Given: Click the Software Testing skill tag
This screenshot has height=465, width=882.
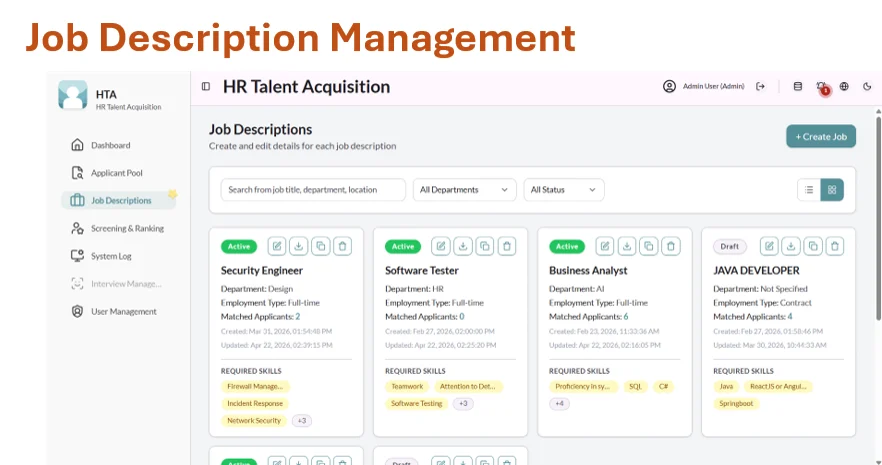Looking at the screenshot, I should [x=417, y=404].
